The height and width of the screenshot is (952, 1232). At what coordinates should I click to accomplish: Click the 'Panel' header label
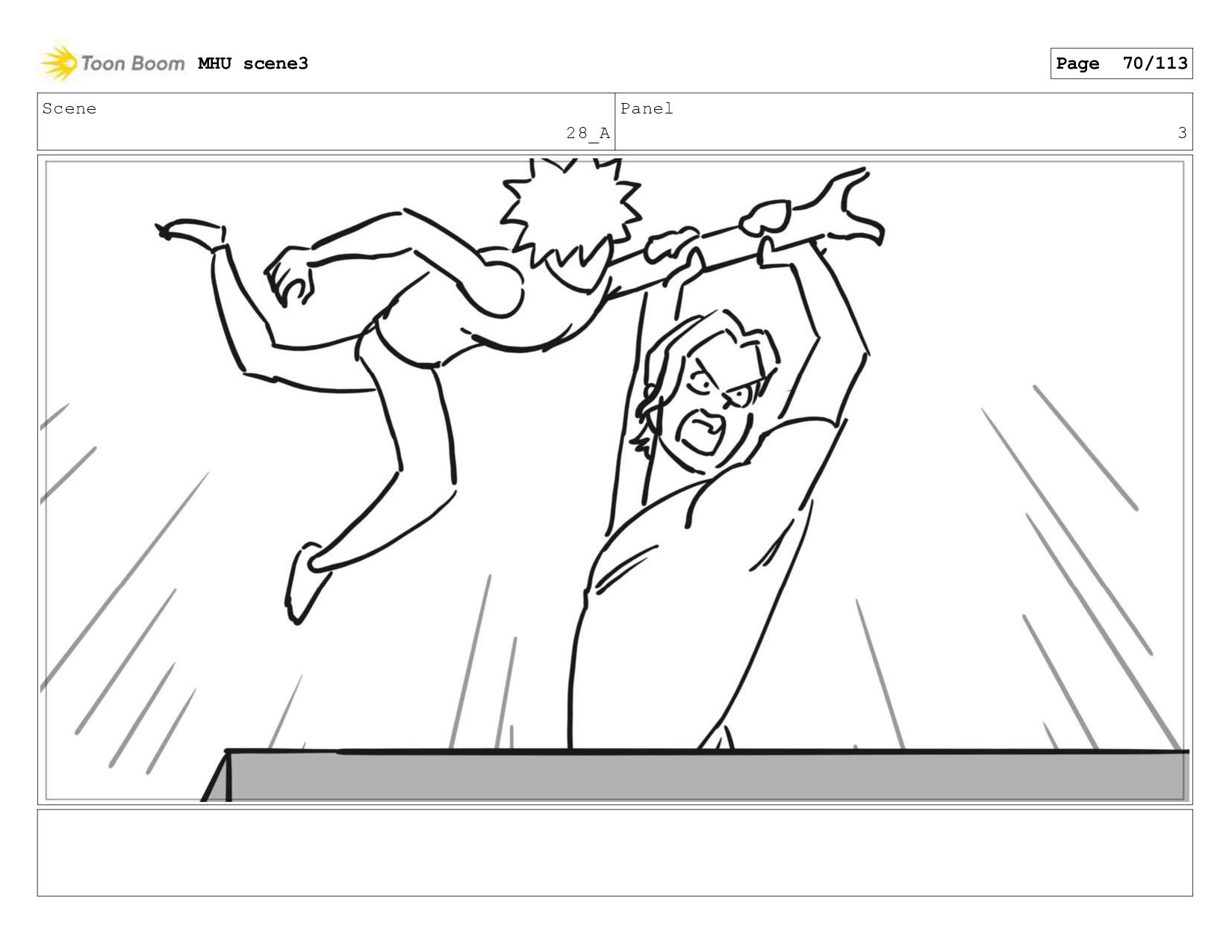[x=647, y=109]
